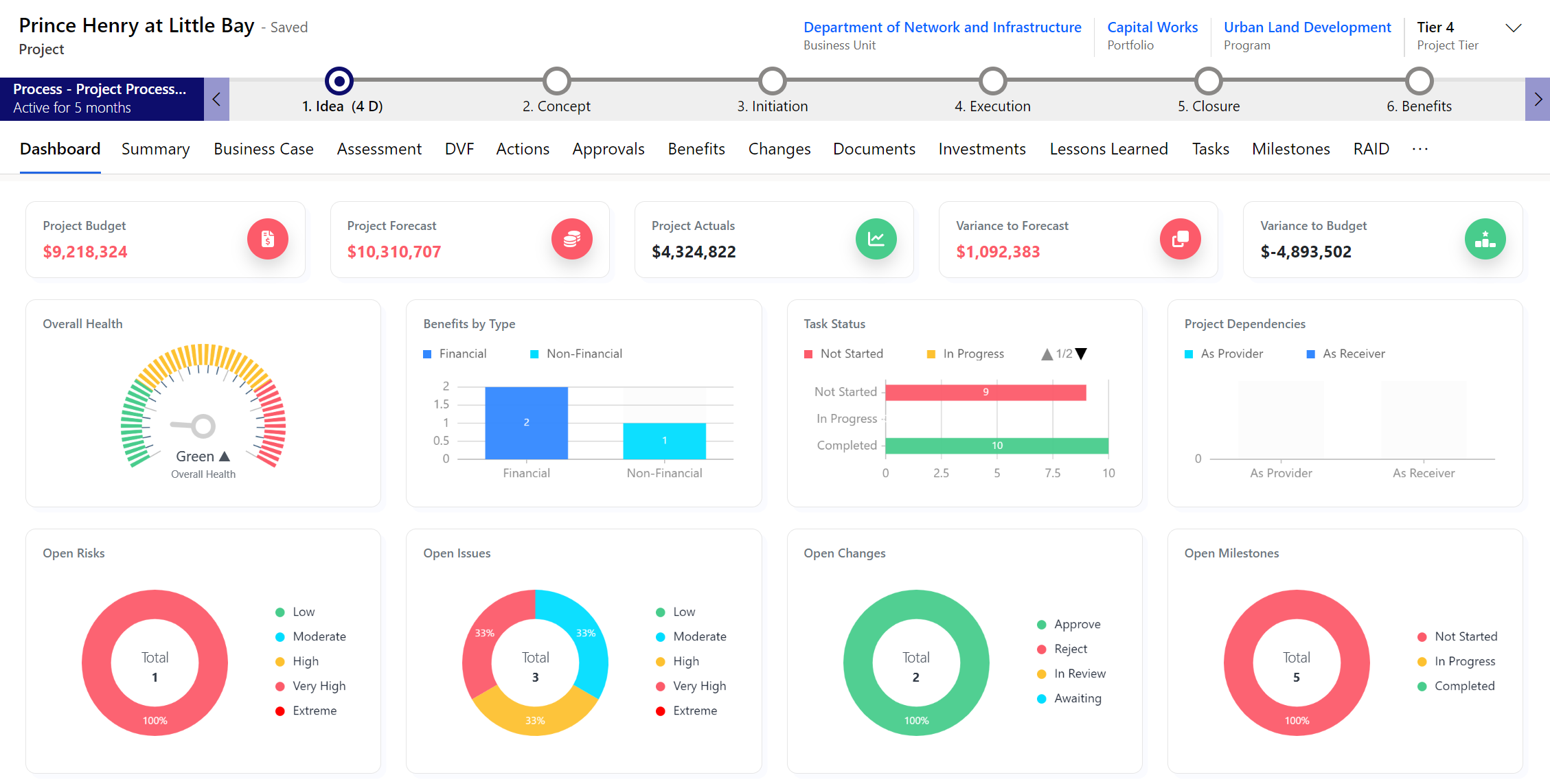Viewport: 1550px width, 784px height.
Task: Open the DVF tab
Action: point(459,149)
